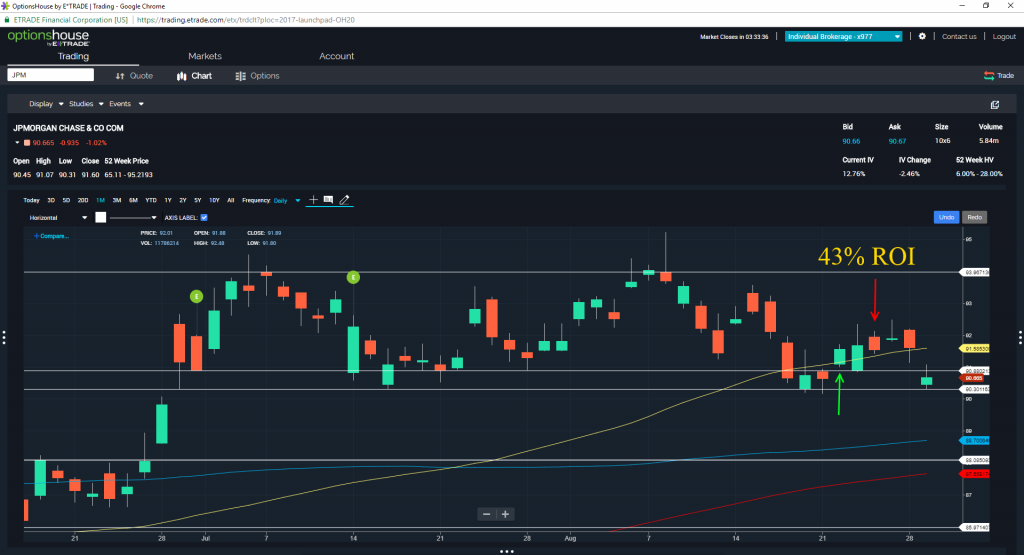
Task: Toggle the data tooltip box icon
Action: [x=328, y=200]
